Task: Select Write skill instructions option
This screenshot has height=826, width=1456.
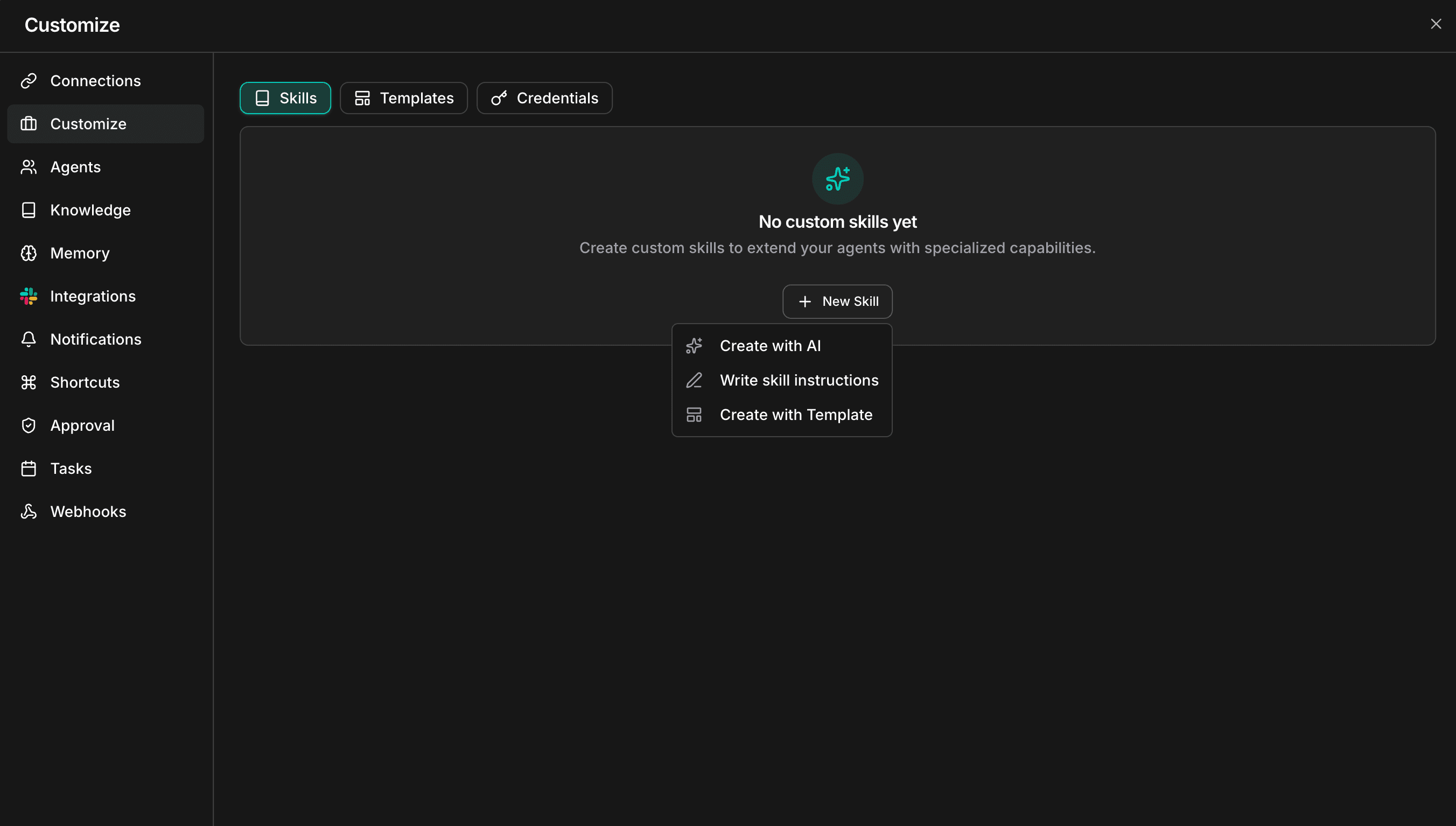Action: pyautogui.click(x=799, y=380)
